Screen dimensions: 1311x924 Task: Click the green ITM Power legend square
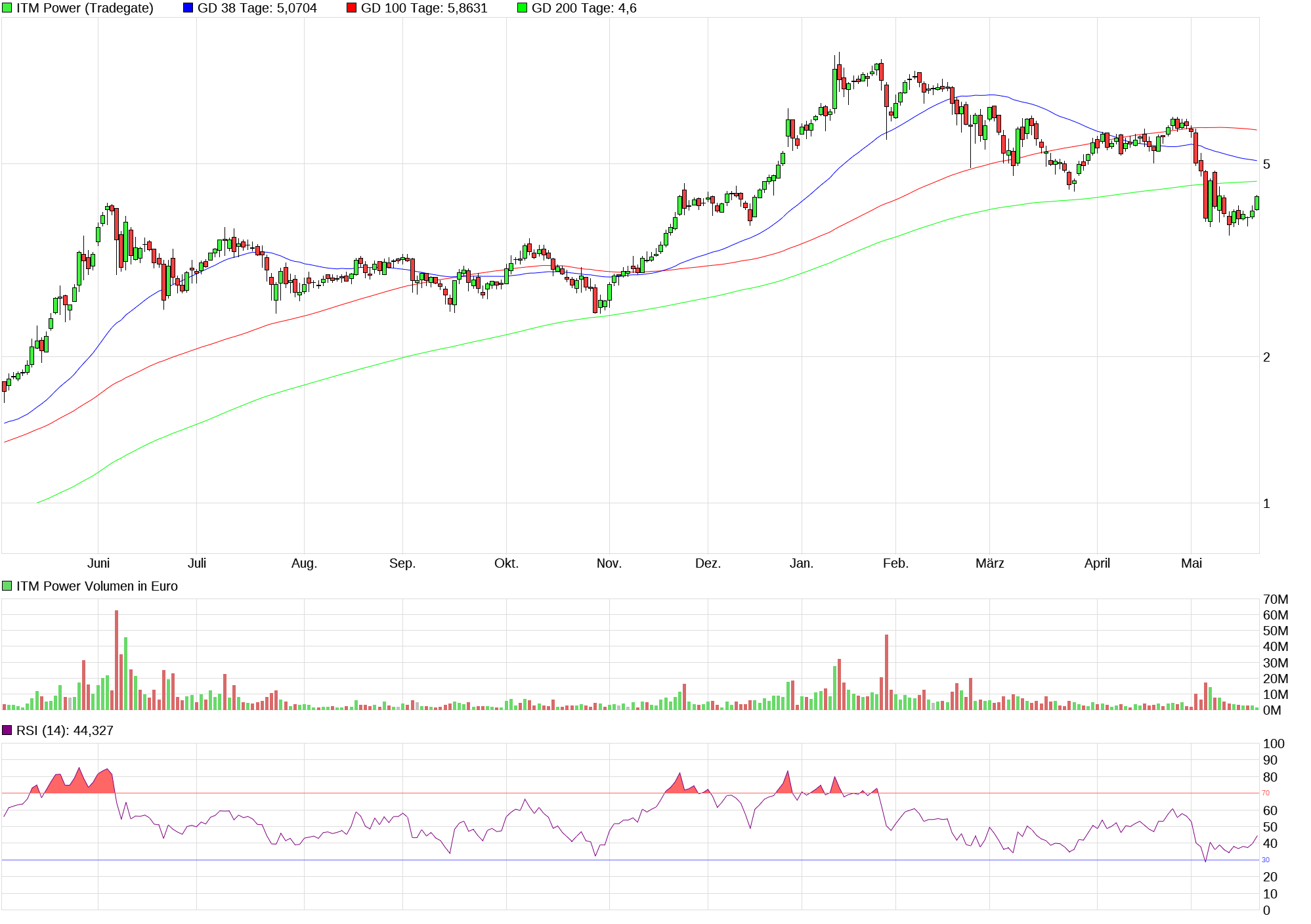[x=7, y=8]
